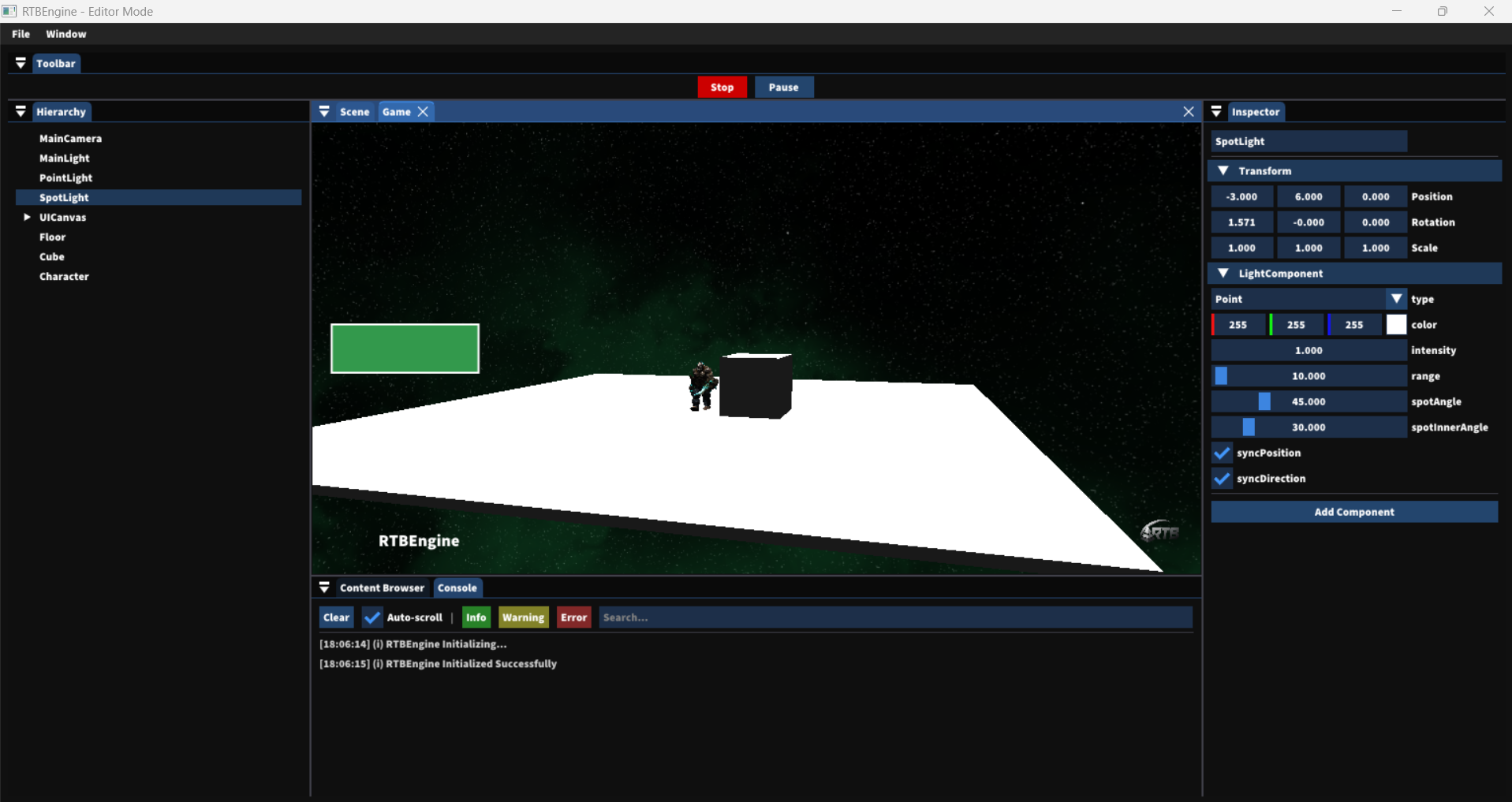Open the Inspector panel options icon
1512x802 pixels.
pyautogui.click(x=1215, y=111)
